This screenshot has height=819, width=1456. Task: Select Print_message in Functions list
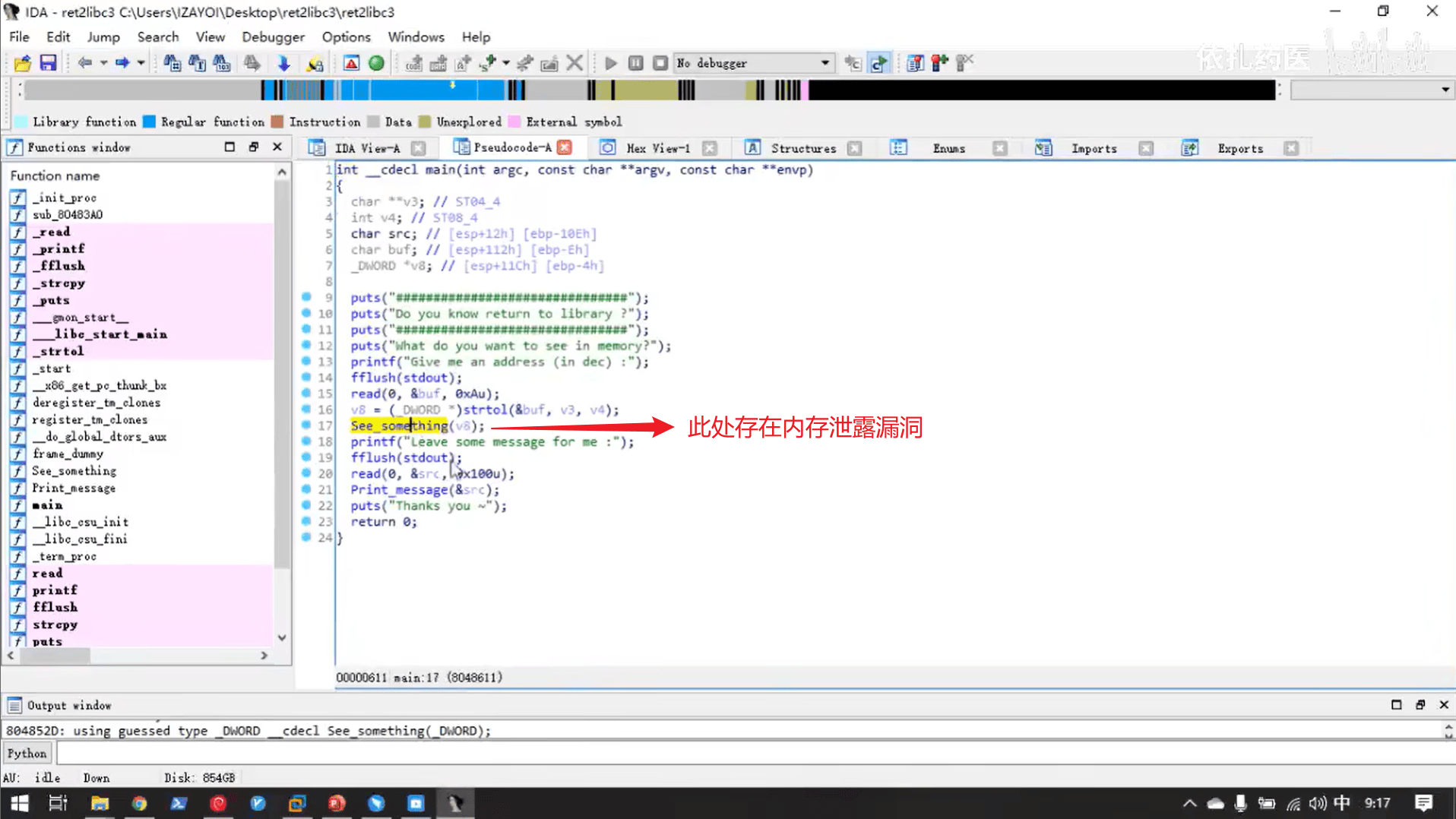74,488
